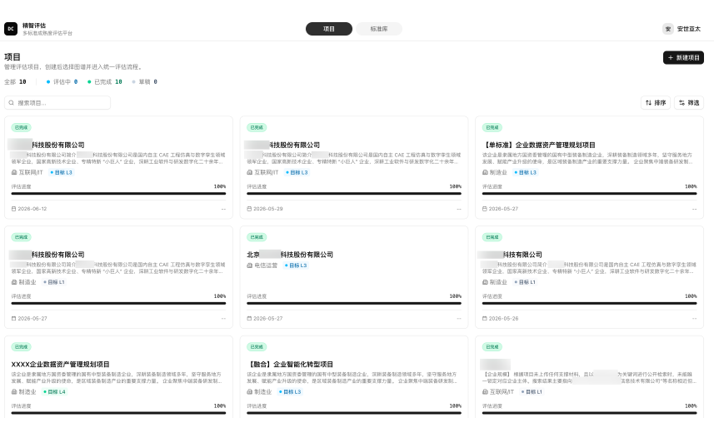
Task: Click calendar icon beside 2026-05-29
Action: pos(249,209)
